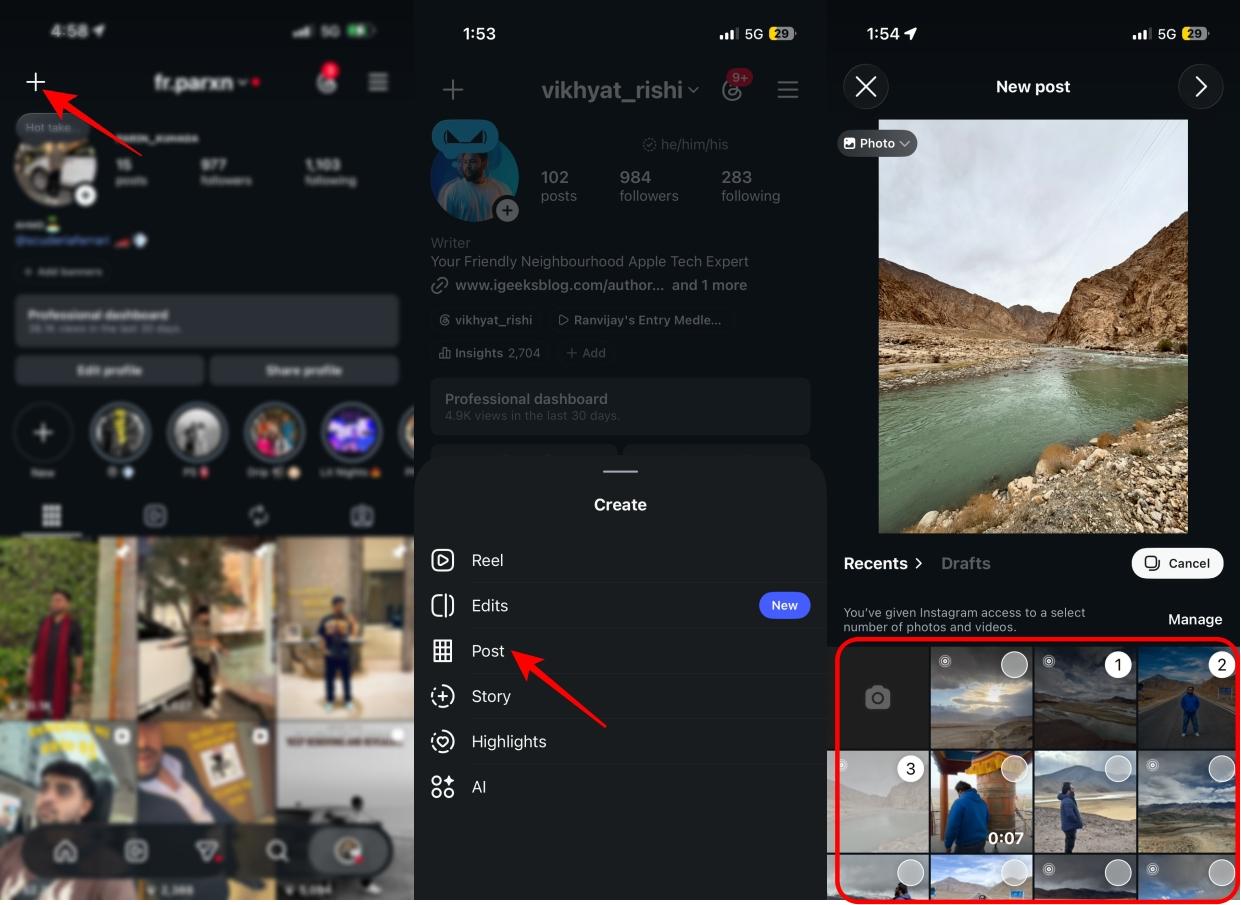Open the www.igeeksblog.com/author link
Image resolution: width=1241 pixels, height=905 pixels.
[x=560, y=285]
